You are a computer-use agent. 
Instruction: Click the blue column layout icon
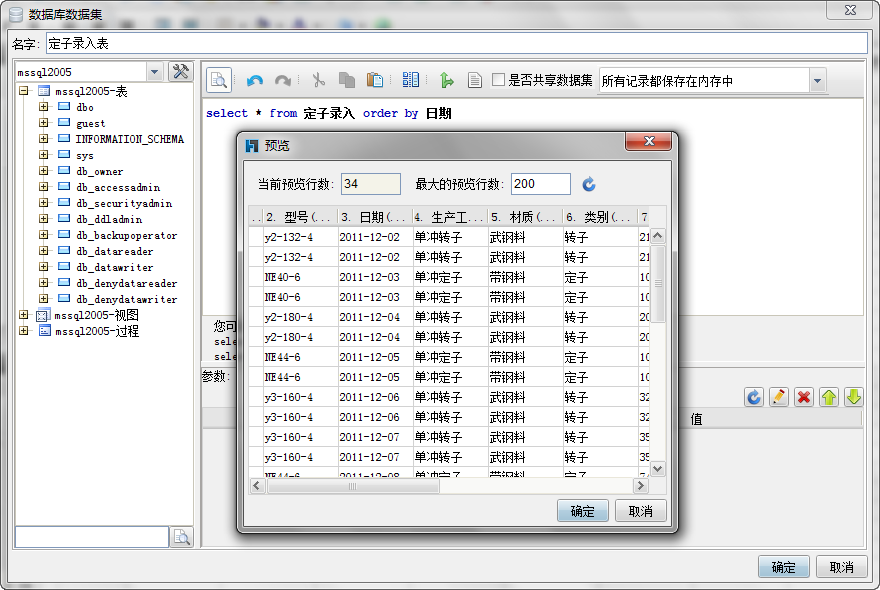[x=410, y=80]
